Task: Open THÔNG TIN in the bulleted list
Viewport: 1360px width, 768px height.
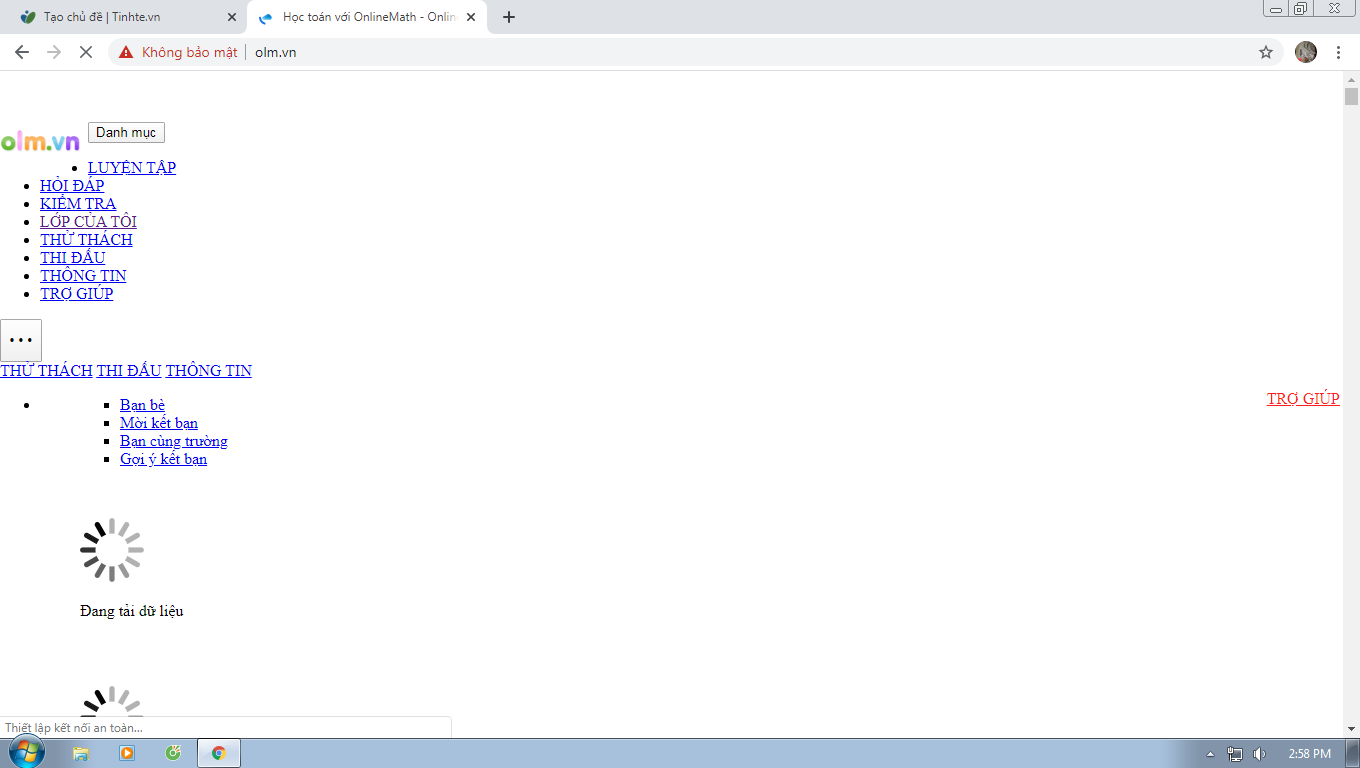Action: [83, 276]
